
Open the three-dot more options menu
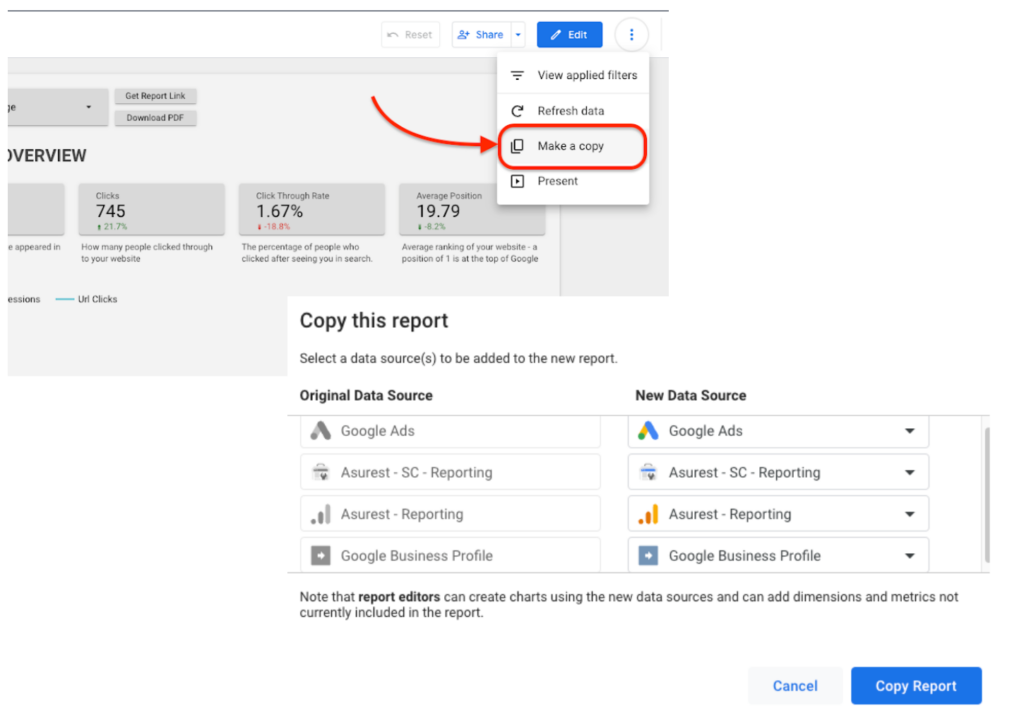[631, 35]
